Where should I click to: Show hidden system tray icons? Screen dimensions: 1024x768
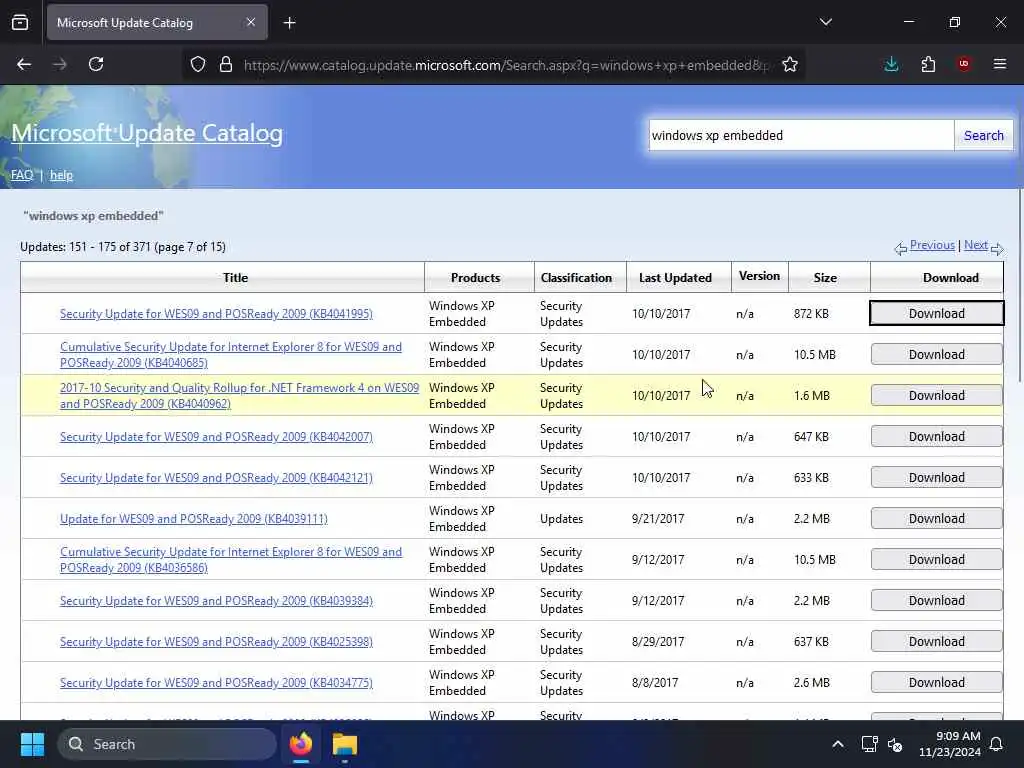838,744
